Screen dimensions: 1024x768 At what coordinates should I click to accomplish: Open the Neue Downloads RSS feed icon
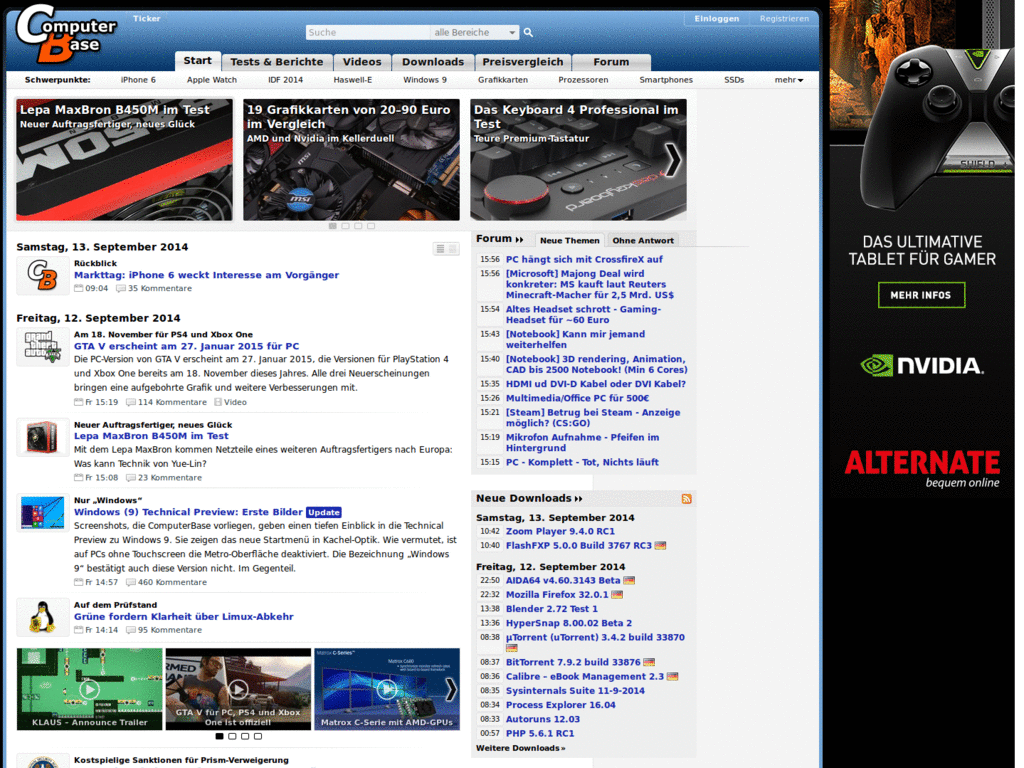(686, 498)
